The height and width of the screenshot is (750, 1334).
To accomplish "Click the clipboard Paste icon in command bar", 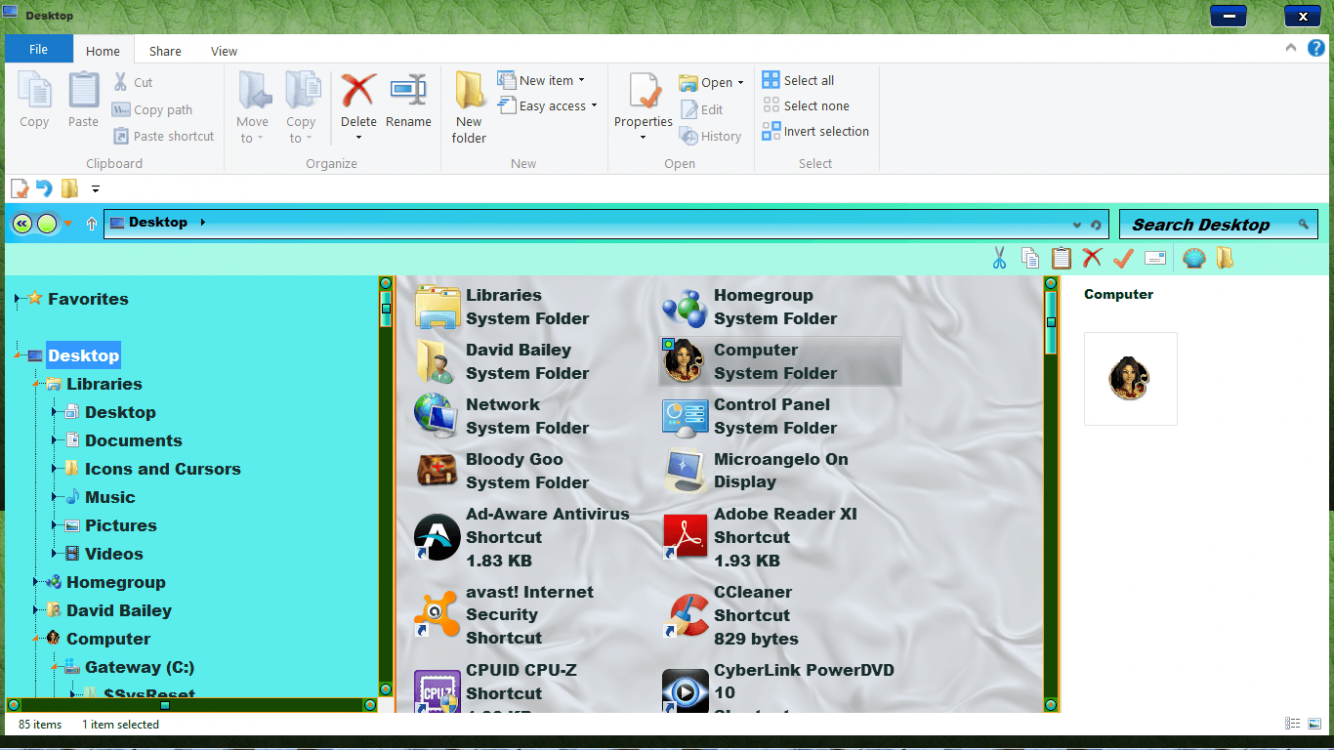I will tap(1061, 259).
